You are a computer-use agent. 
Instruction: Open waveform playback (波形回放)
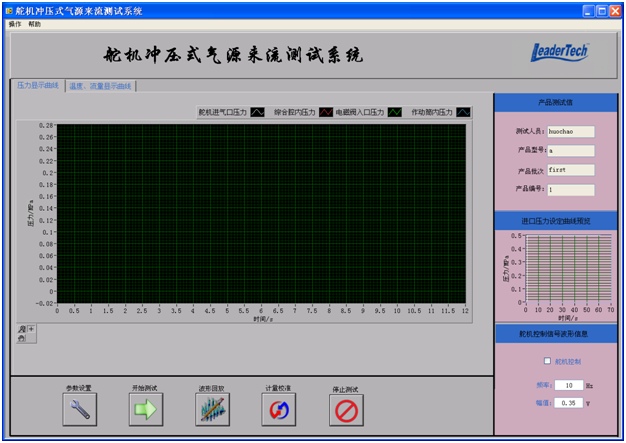[211, 408]
